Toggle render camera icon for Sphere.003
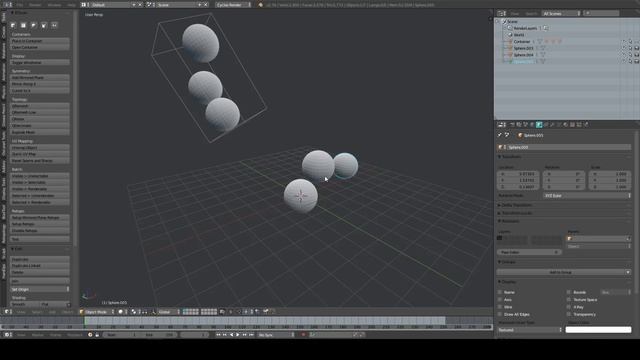640x360 pixels. pos(636,48)
